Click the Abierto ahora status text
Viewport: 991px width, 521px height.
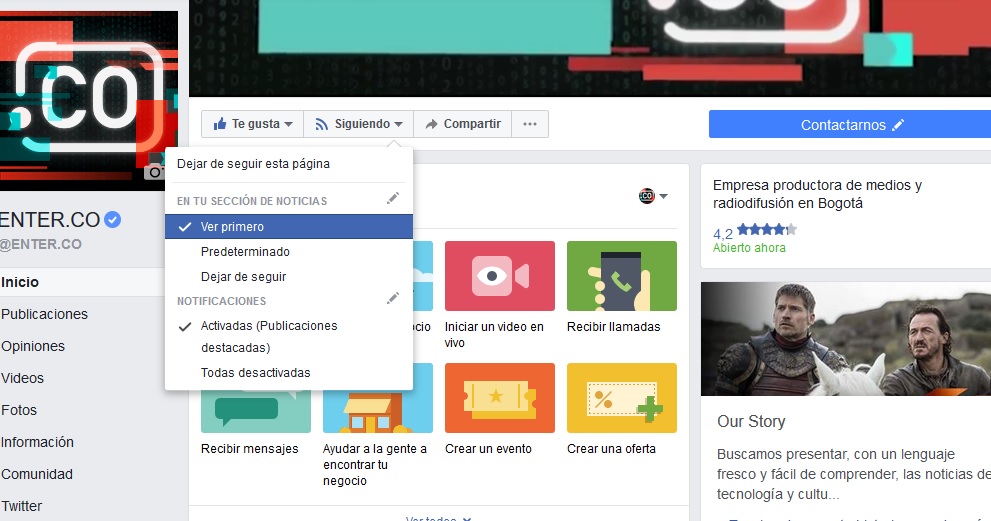pos(749,248)
